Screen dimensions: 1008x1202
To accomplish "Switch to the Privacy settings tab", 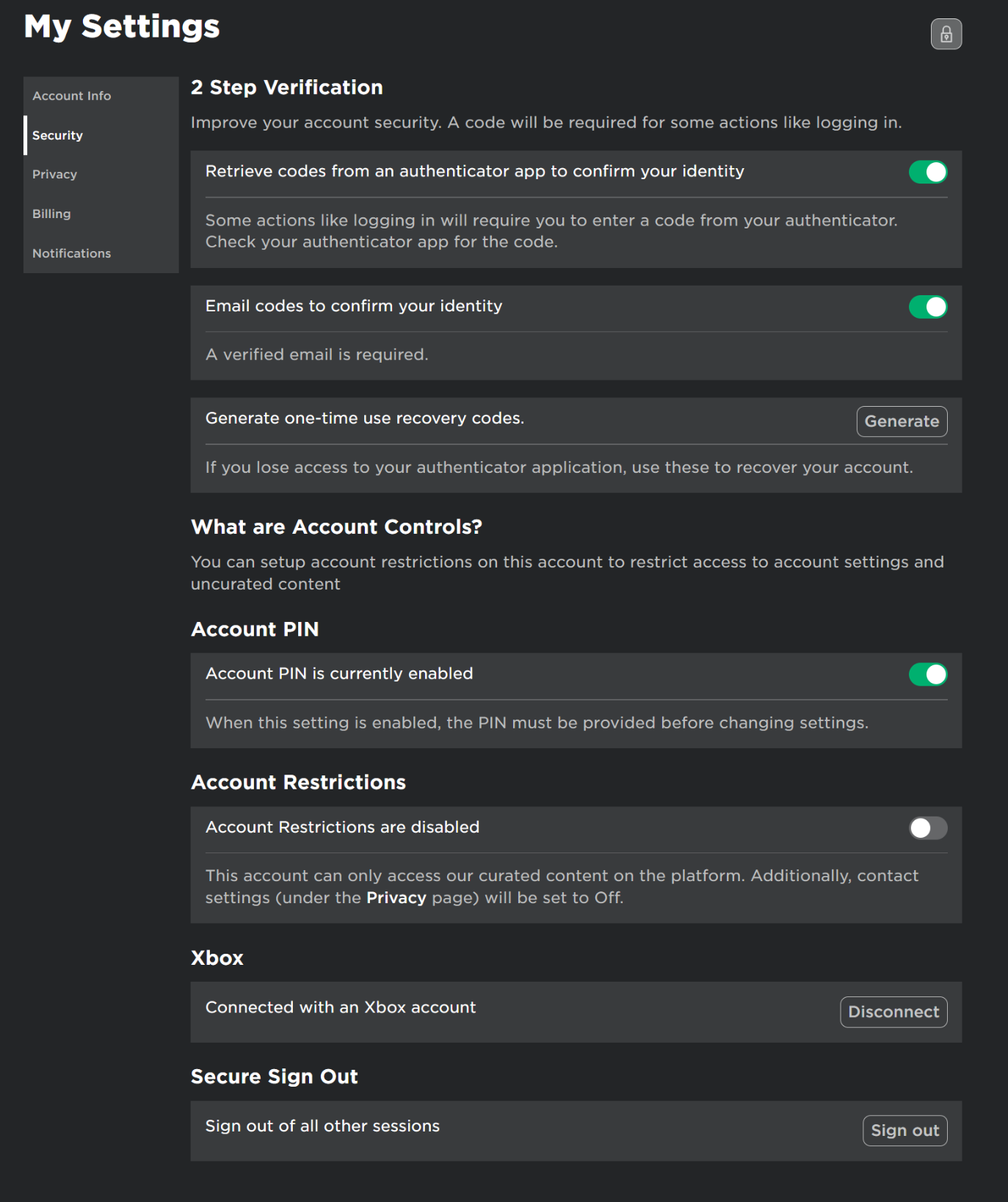I will [54, 175].
